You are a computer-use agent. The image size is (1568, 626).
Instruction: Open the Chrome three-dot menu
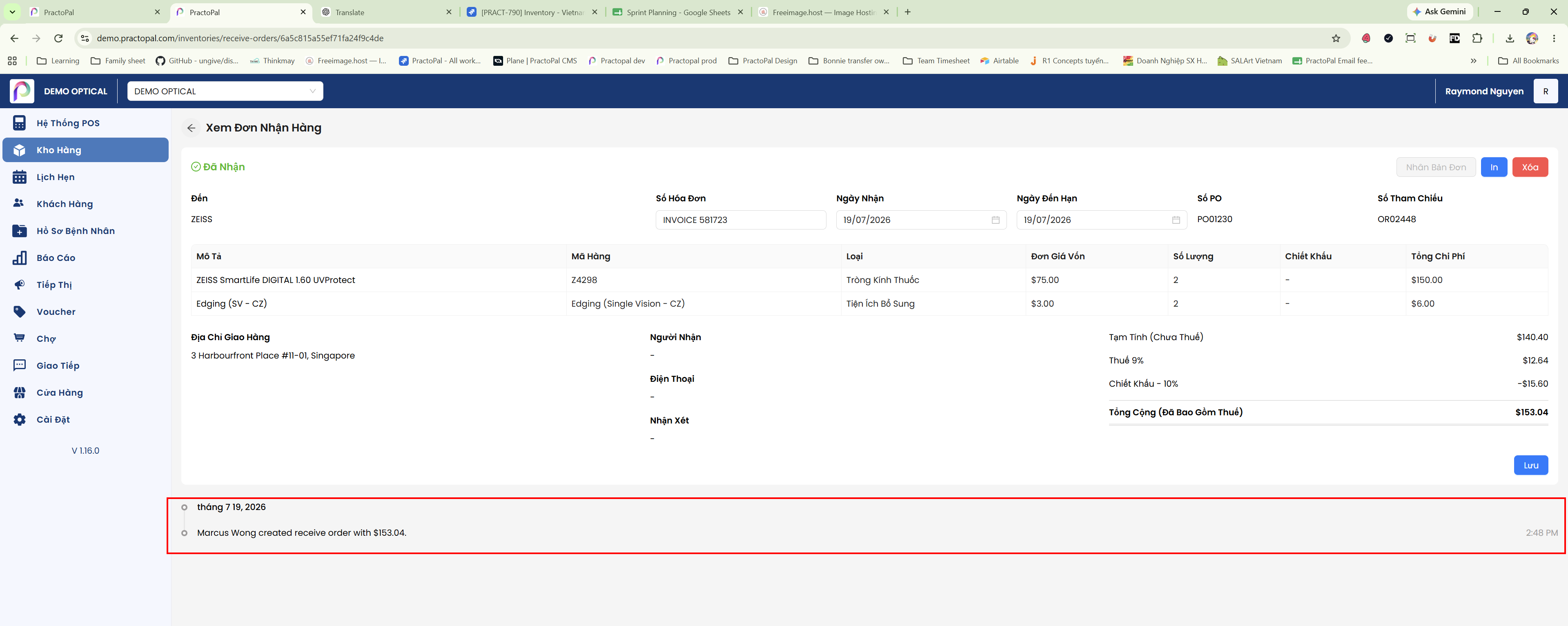[x=1554, y=38]
